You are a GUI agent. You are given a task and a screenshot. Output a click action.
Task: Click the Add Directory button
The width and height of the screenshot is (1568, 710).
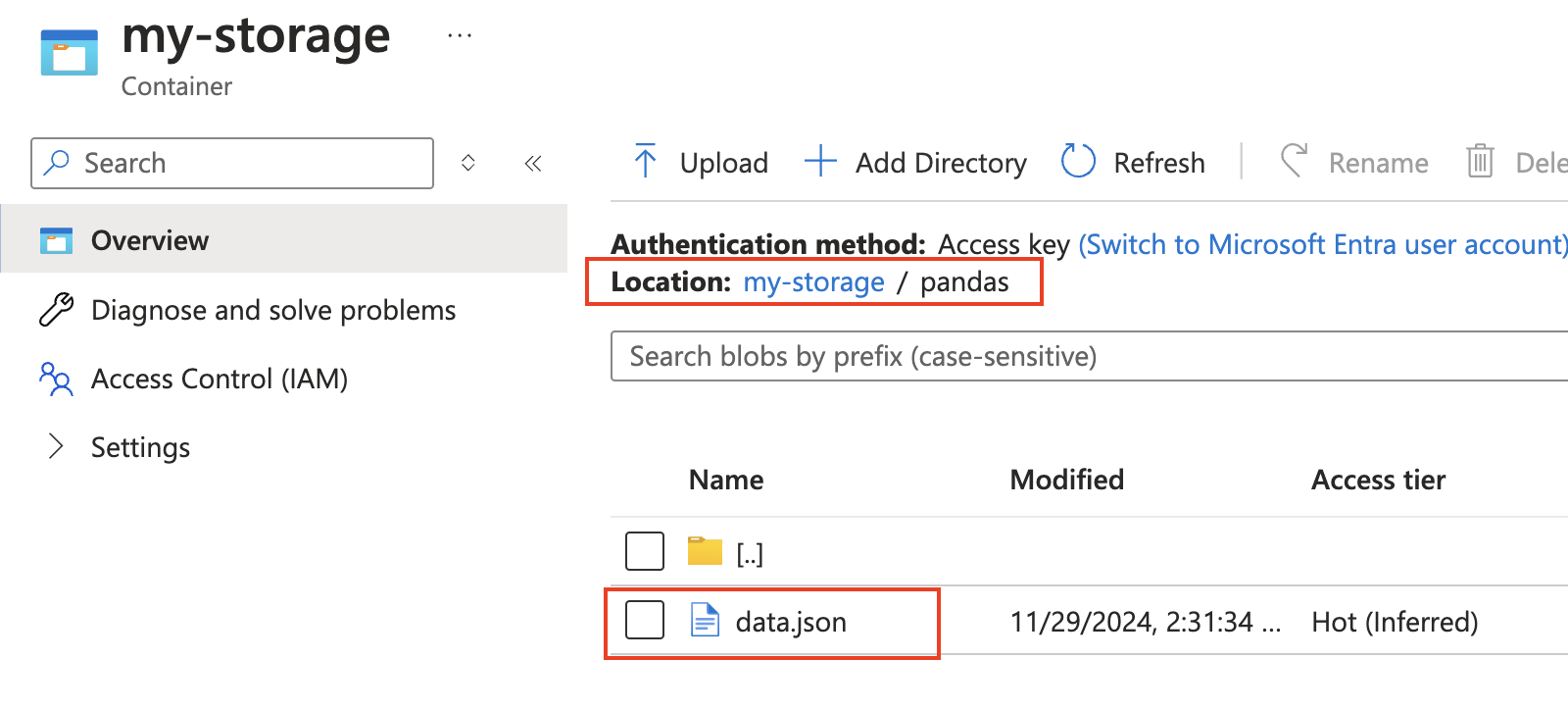click(916, 162)
